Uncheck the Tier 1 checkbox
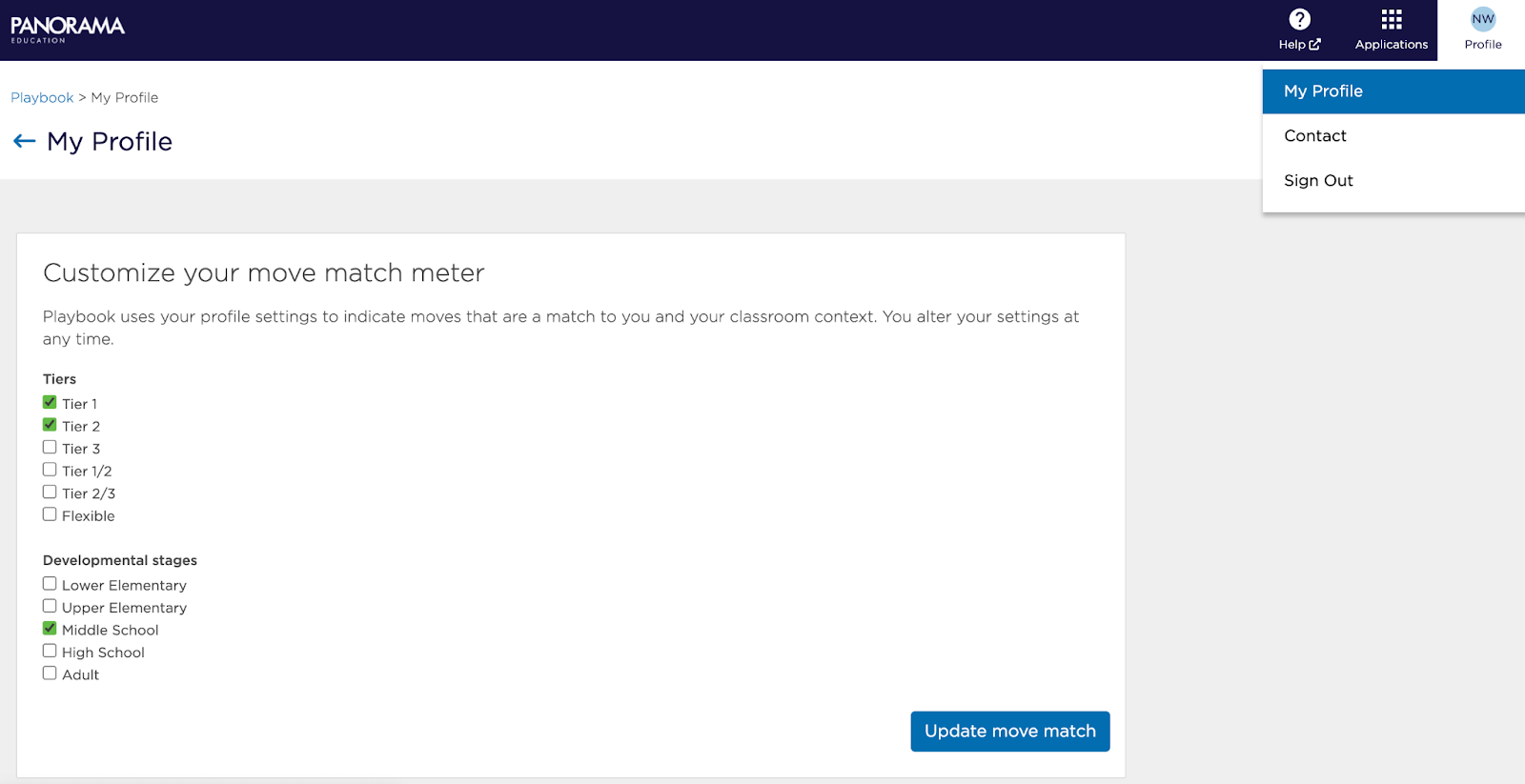 point(50,402)
